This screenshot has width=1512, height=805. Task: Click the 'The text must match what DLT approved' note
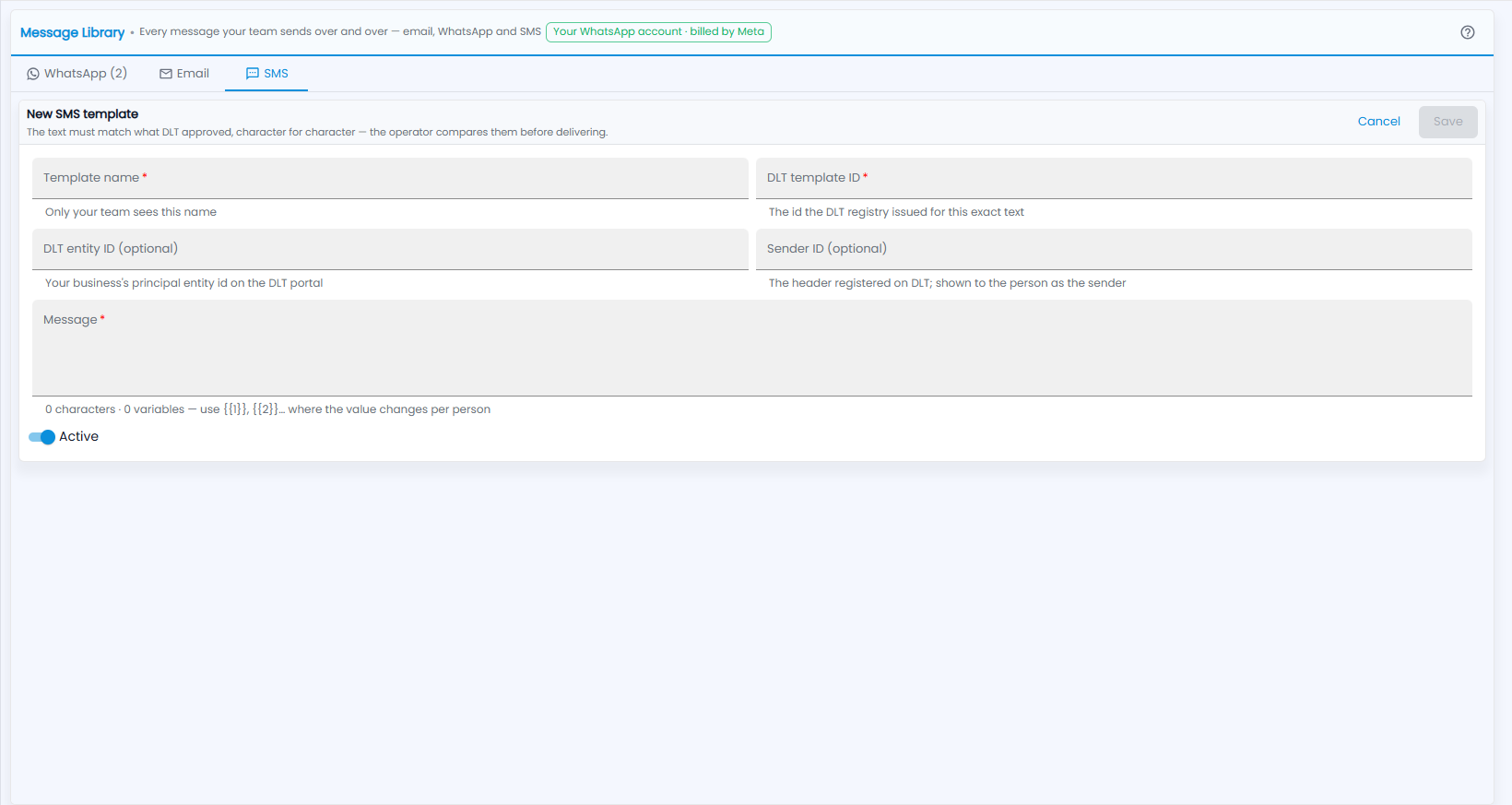point(317,132)
